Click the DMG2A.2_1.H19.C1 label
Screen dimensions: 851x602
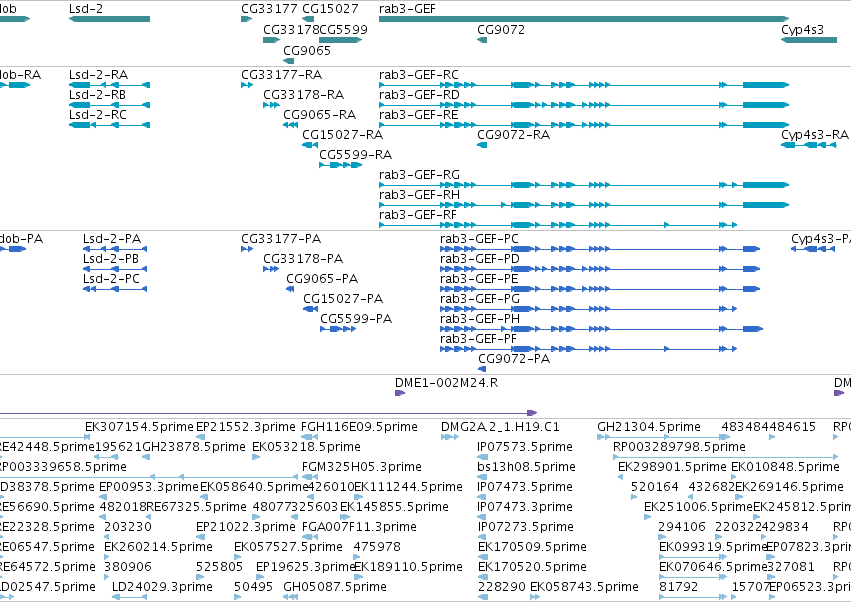tap(500, 427)
